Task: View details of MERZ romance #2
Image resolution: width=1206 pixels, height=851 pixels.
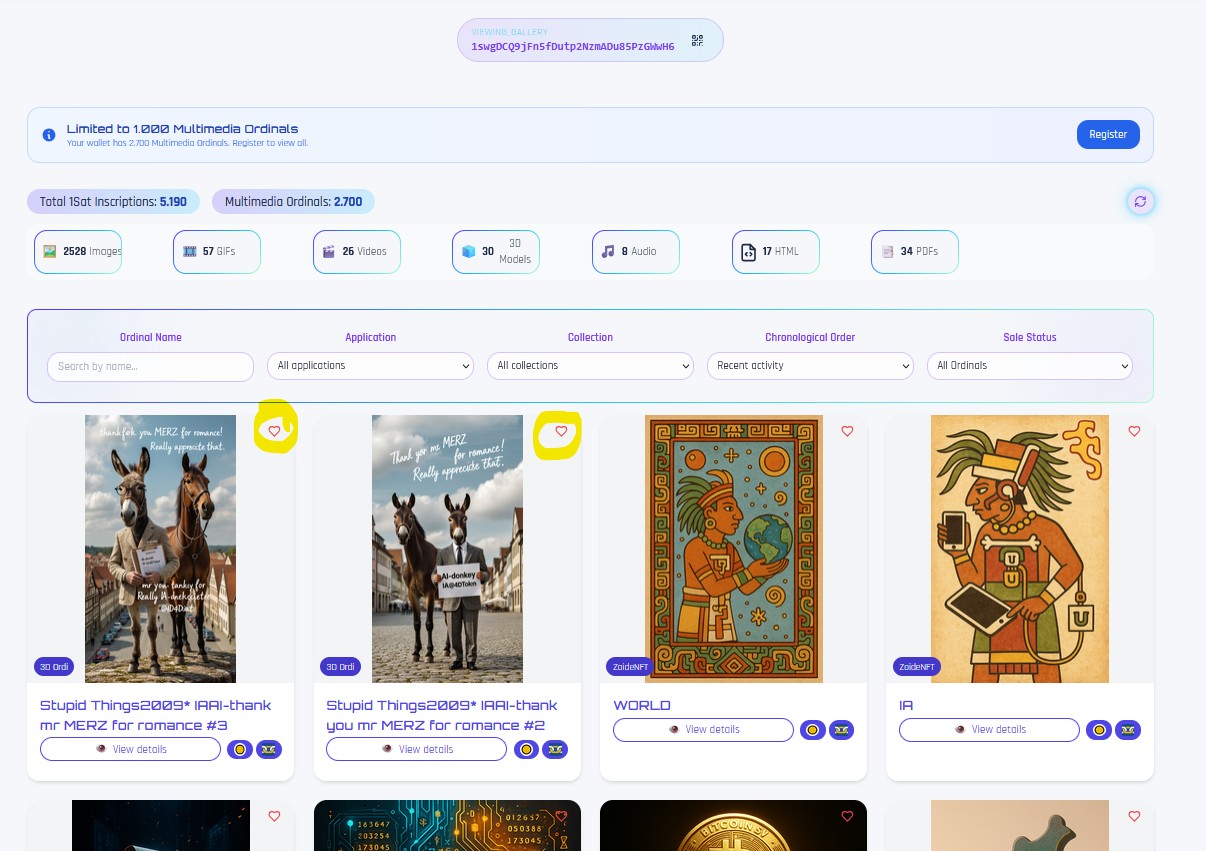Action: (416, 749)
